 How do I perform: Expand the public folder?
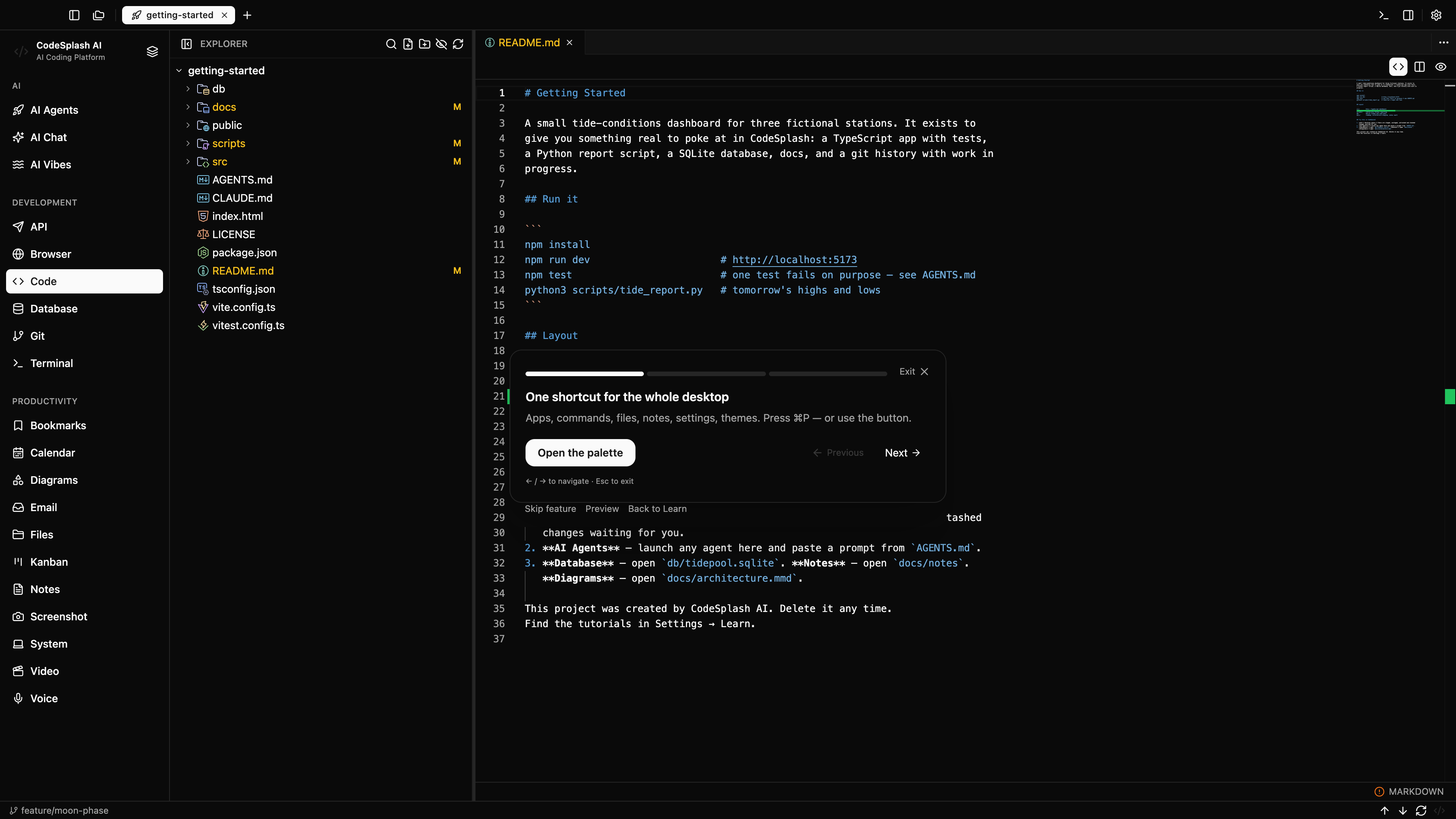[188, 125]
